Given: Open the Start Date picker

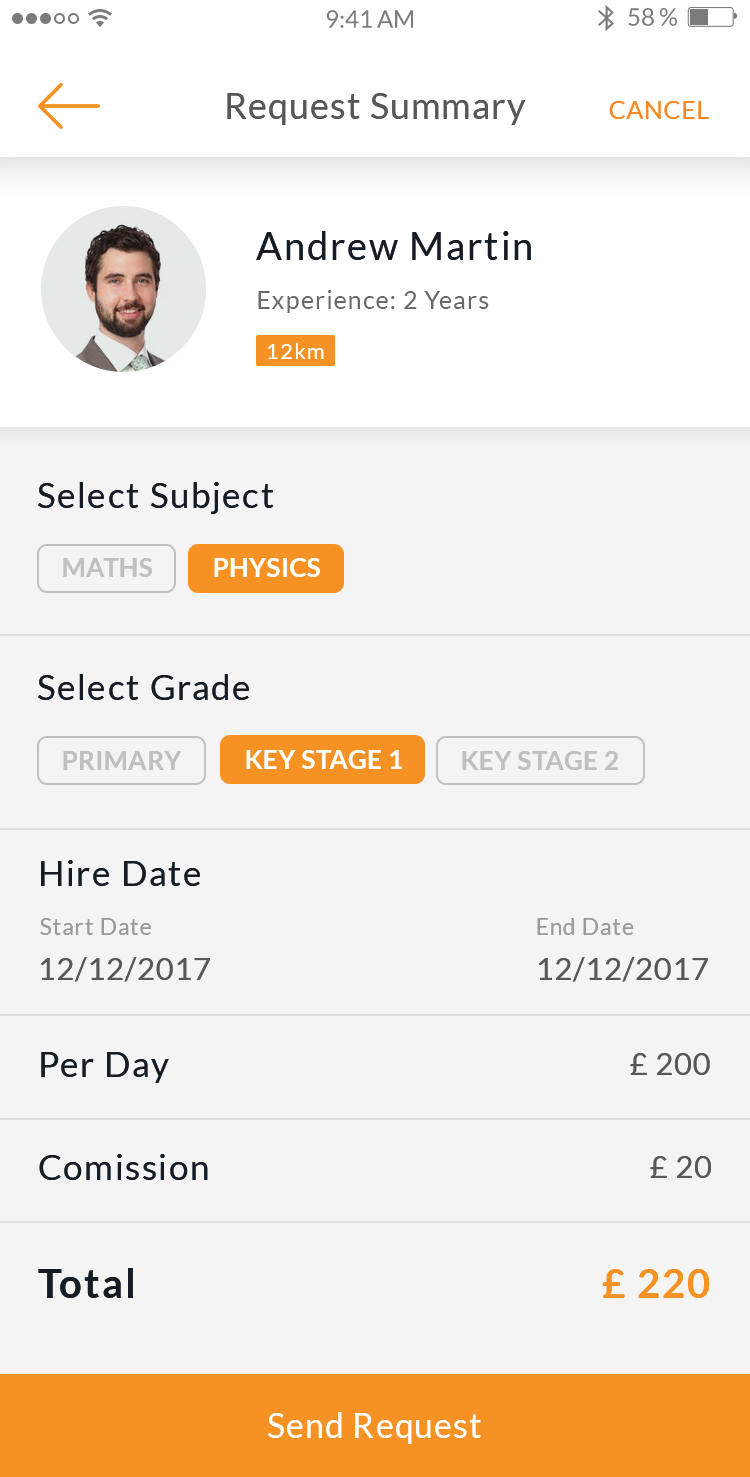Looking at the screenshot, I should (x=124, y=968).
